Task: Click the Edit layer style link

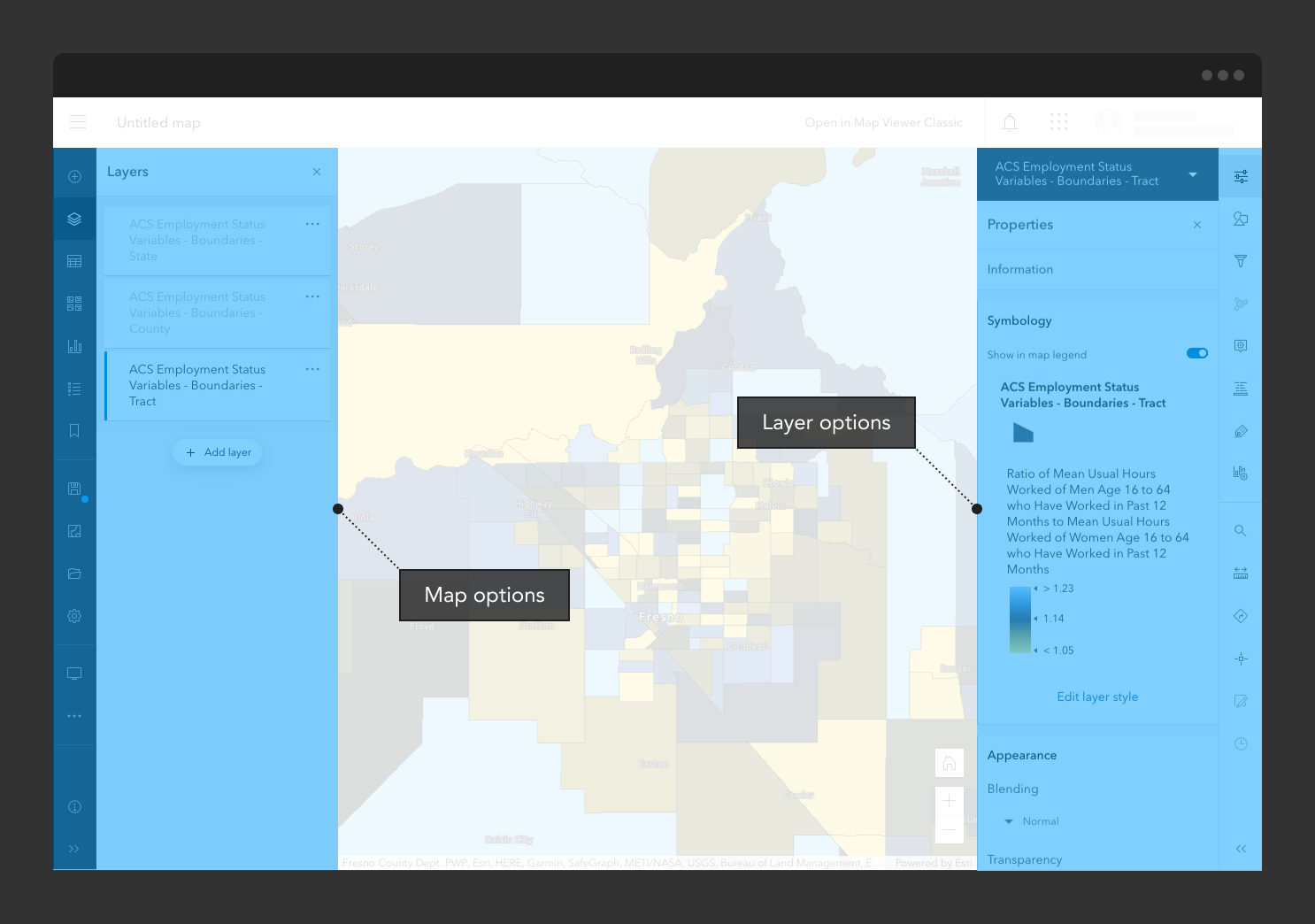Action: pos(1097,697)
